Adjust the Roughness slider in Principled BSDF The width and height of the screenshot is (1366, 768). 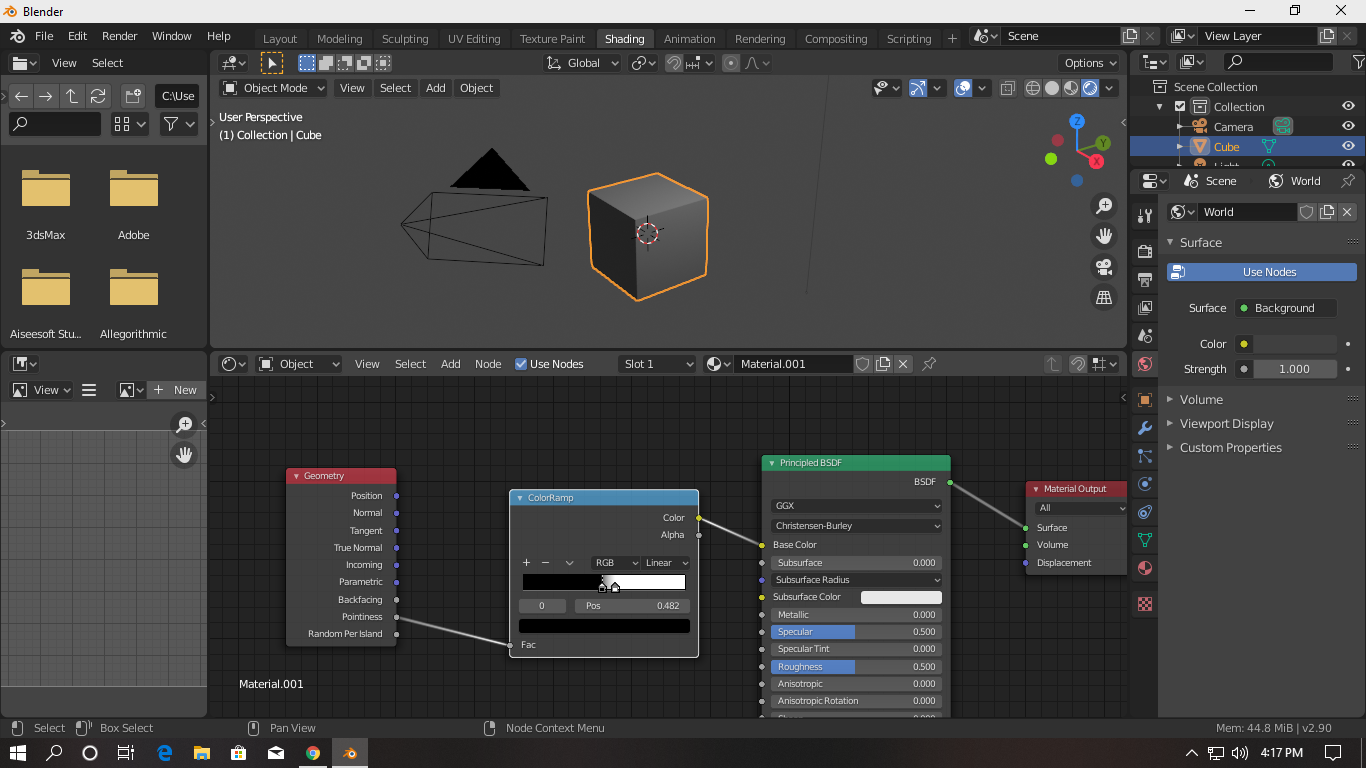pos(856,667)
